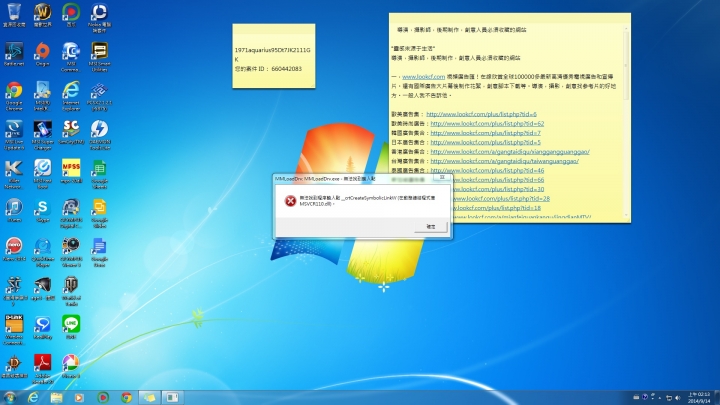Image resolution: width=720 pixels, height=405 pixels.
Task: Open QuickTime Player shortcut
Action: point(42,252)
